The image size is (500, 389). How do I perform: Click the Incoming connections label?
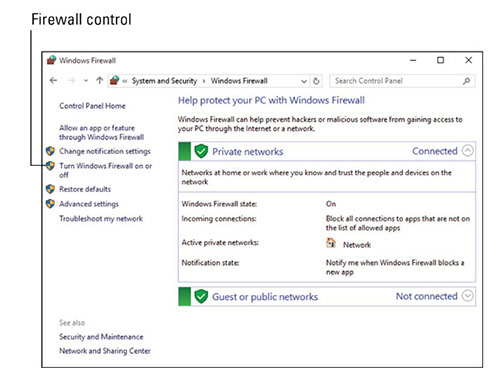coord(219,219)
